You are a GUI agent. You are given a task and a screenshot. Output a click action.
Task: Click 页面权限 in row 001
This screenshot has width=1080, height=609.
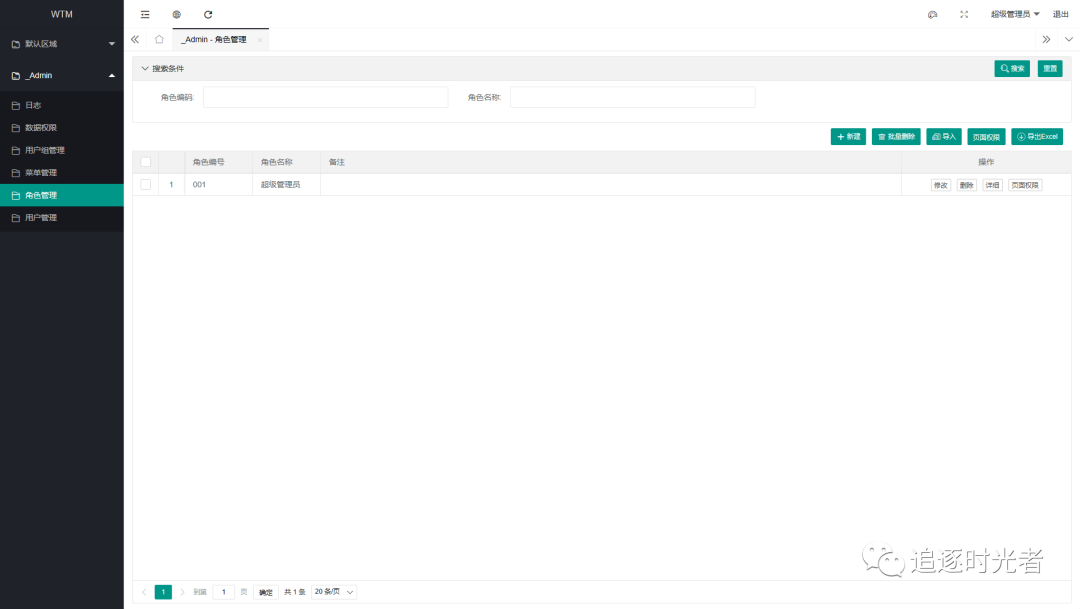click(1025, 185)
